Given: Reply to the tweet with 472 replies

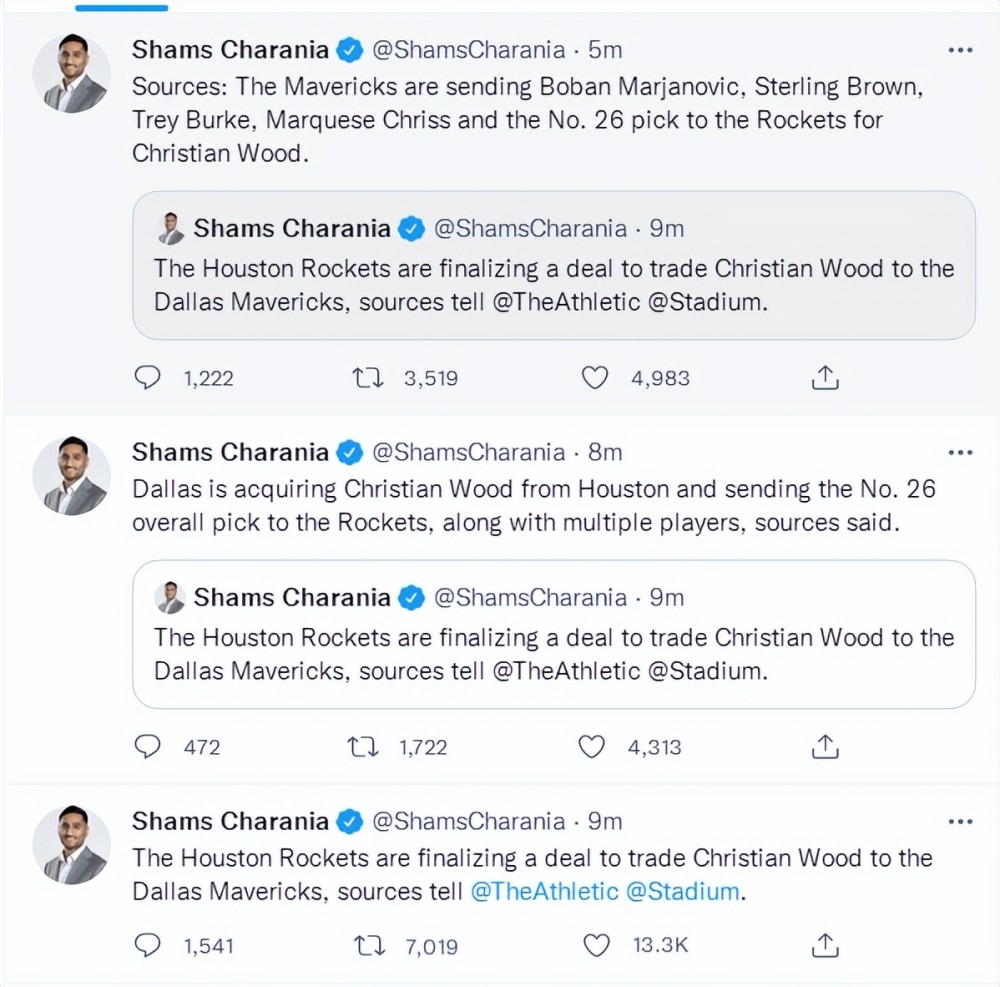Looking at the screenshot, I should (147, 747).
